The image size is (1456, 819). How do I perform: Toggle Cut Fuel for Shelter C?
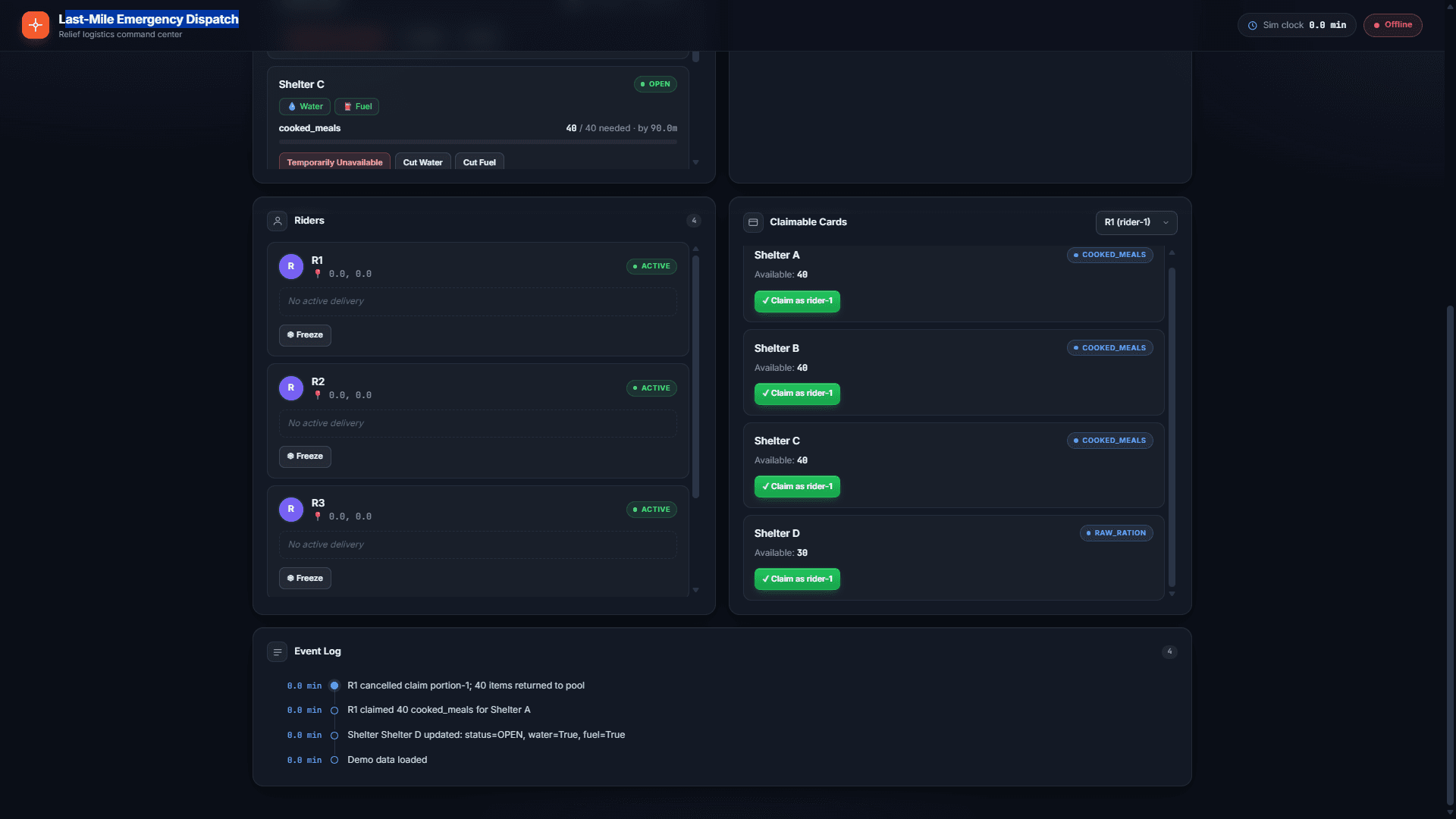point(479,162)
